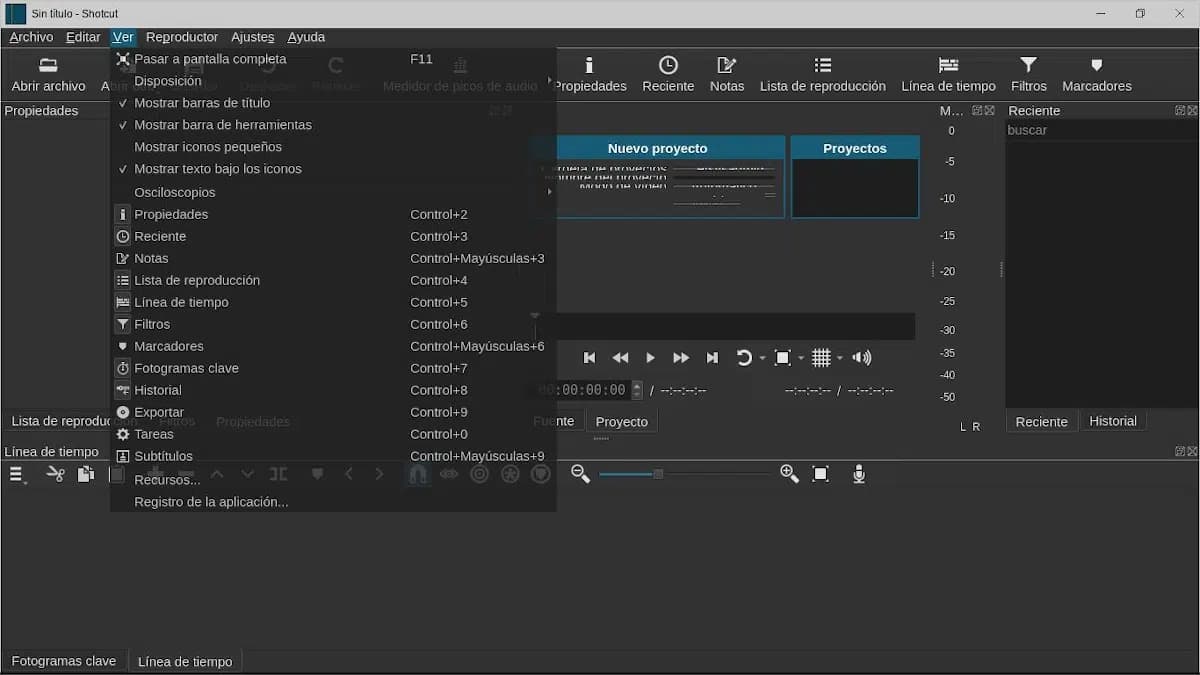Skip to the start of the player
The width and height of the screenshot is (1200, 675).
[590, 358]
